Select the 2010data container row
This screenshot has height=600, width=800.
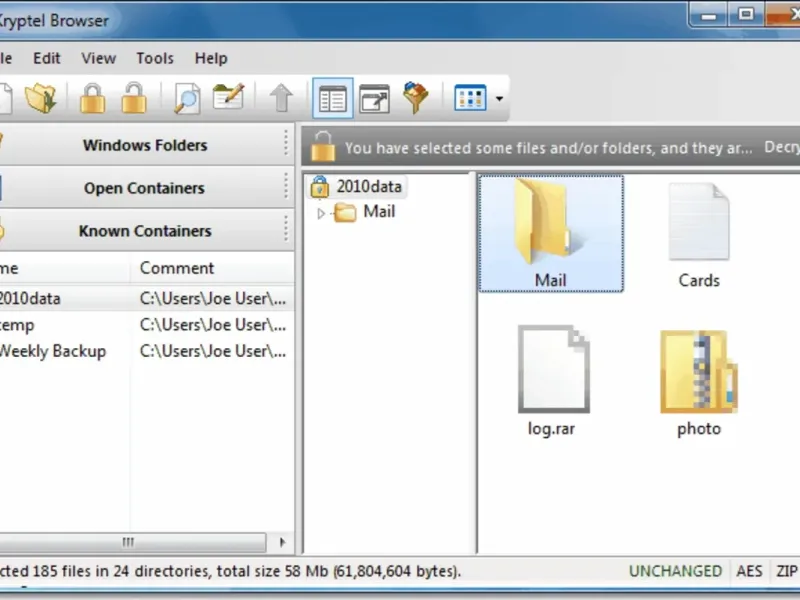point(147,298)
